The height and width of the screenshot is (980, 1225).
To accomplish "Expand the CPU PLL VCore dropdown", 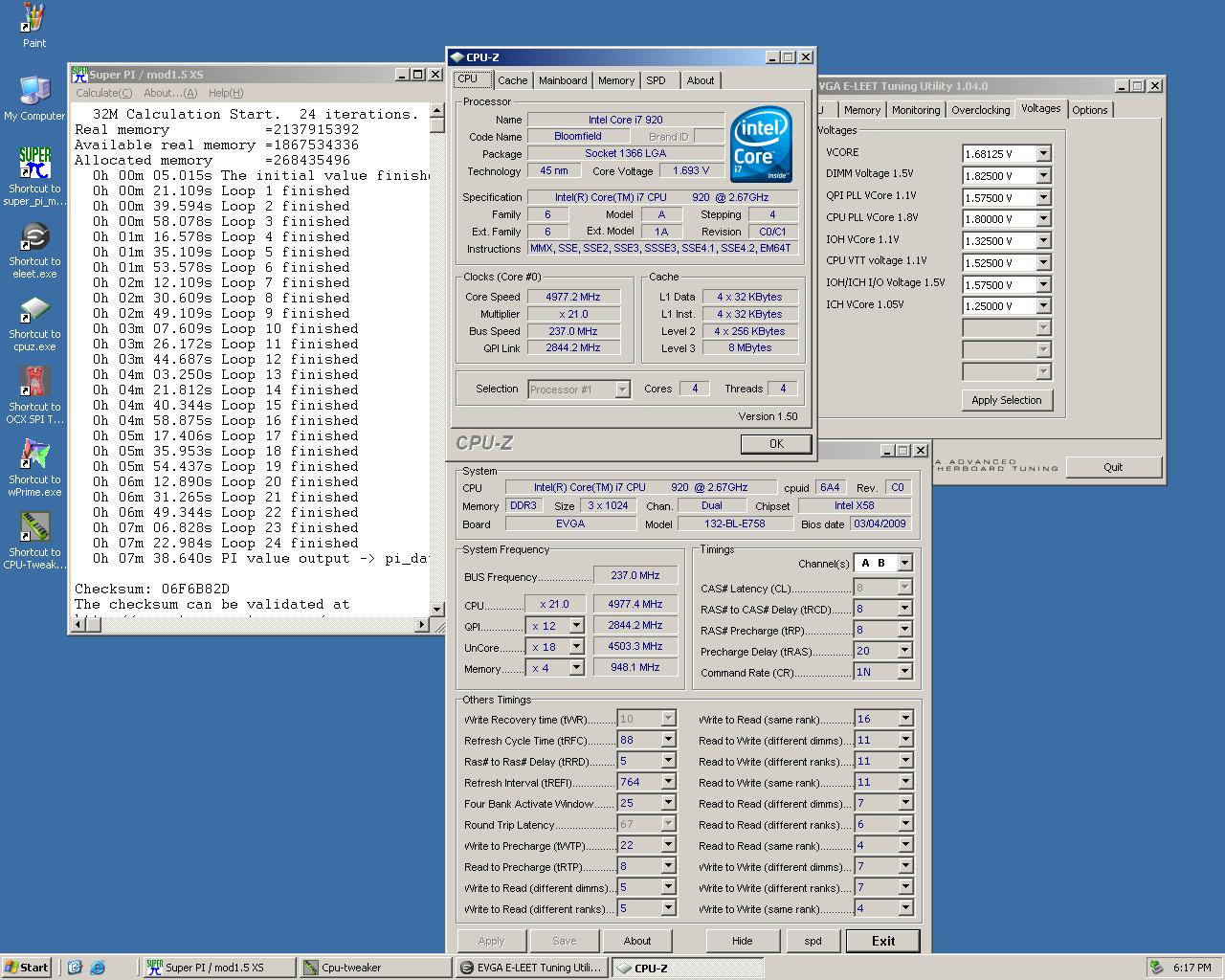I will 1043,218.
